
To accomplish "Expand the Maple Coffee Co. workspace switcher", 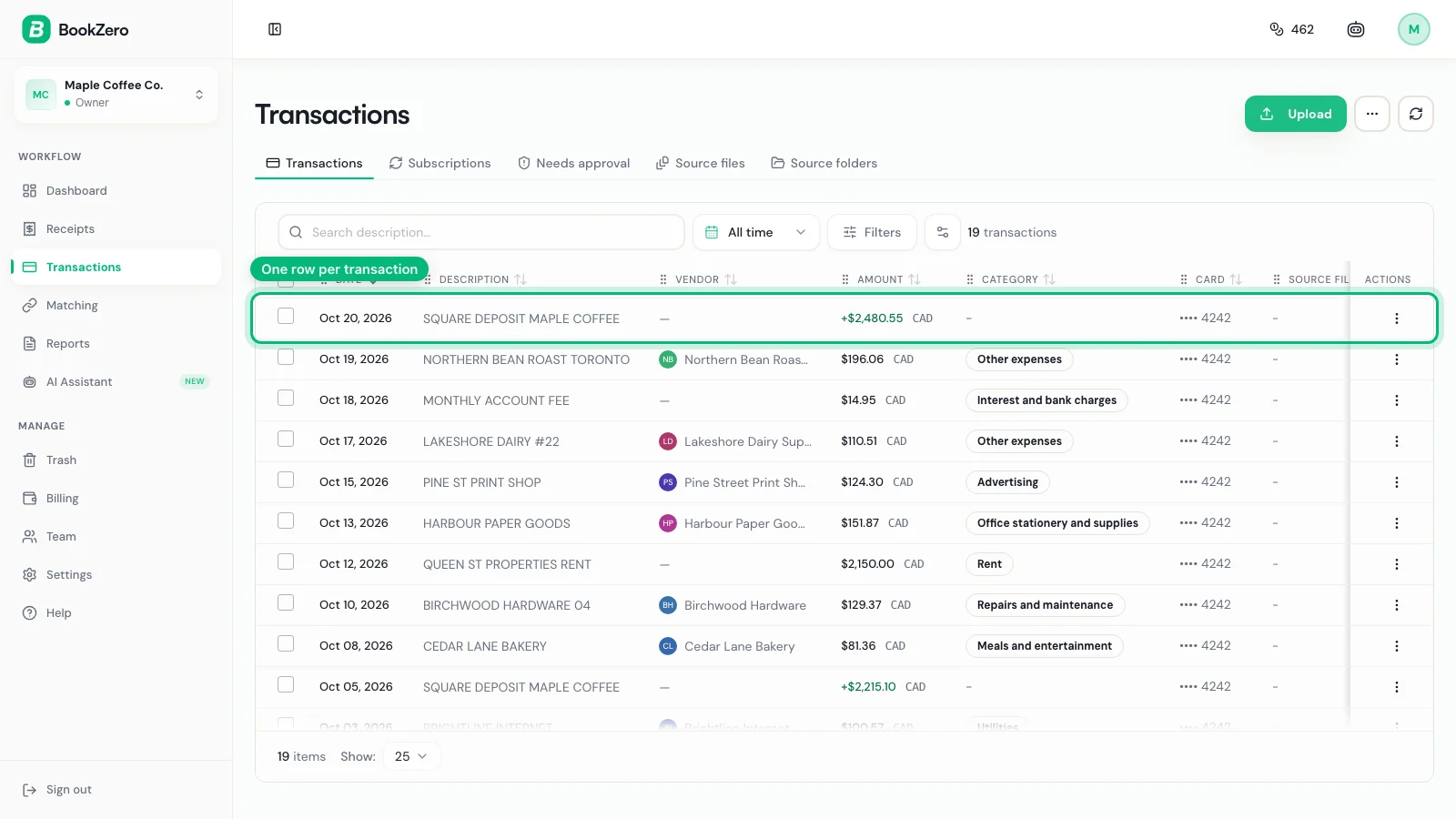I will tap(116, 94).
